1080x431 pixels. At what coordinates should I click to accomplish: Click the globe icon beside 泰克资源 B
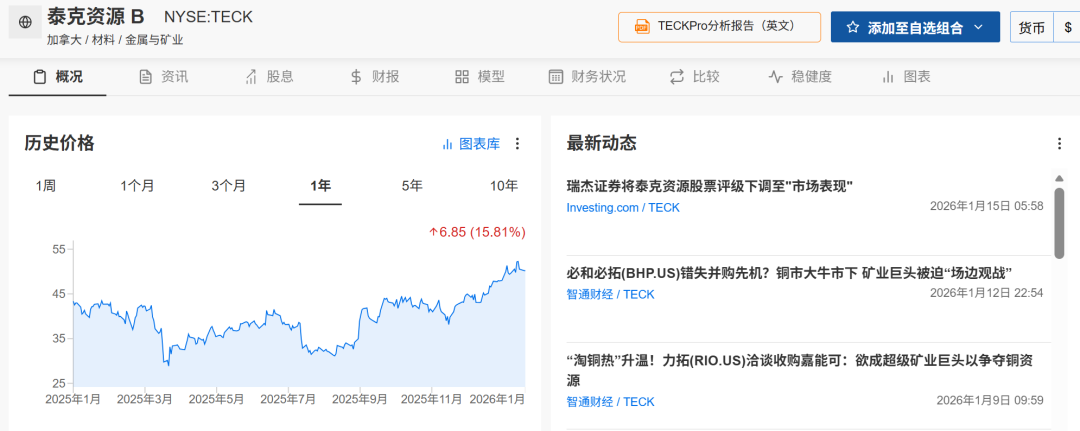(x=25, y=22)
